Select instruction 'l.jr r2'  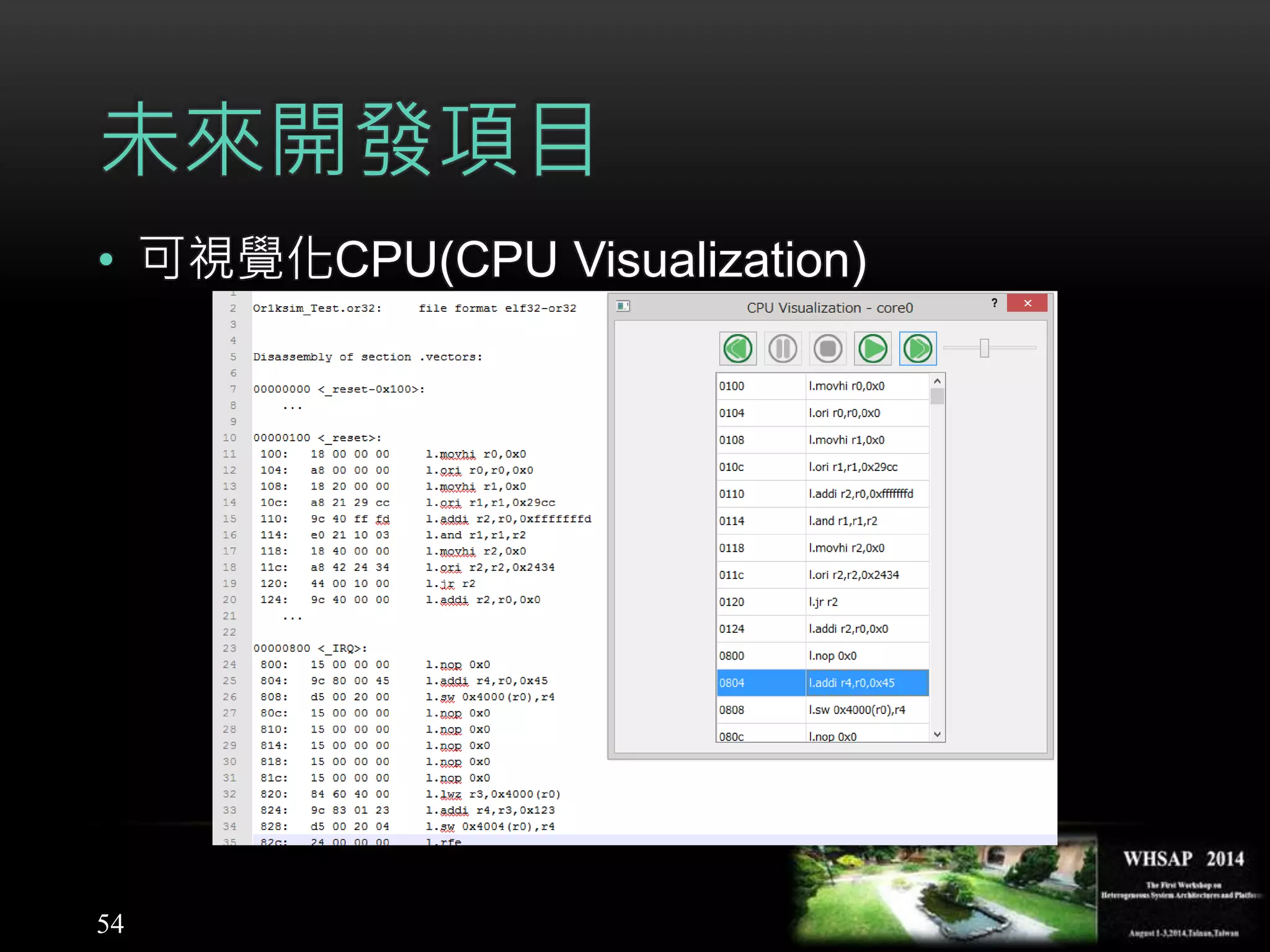[x=868, y=602]
